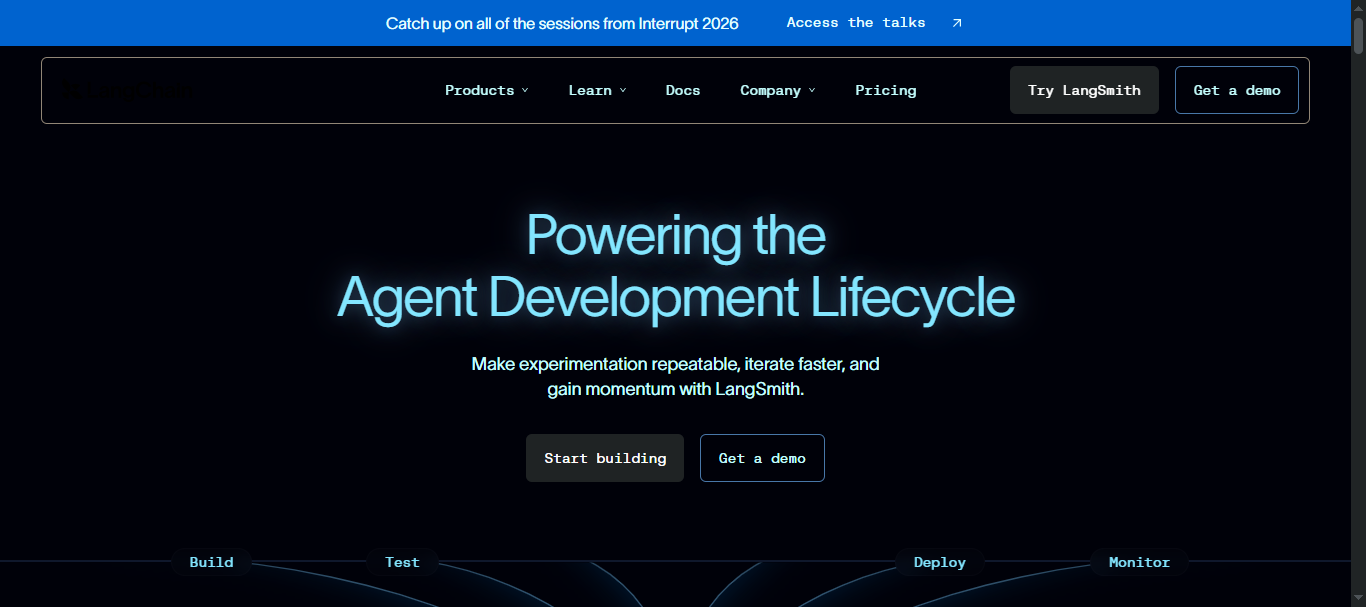Select the Deploy lifecycle stage
1366x607 pixels.
coord(940,562)
